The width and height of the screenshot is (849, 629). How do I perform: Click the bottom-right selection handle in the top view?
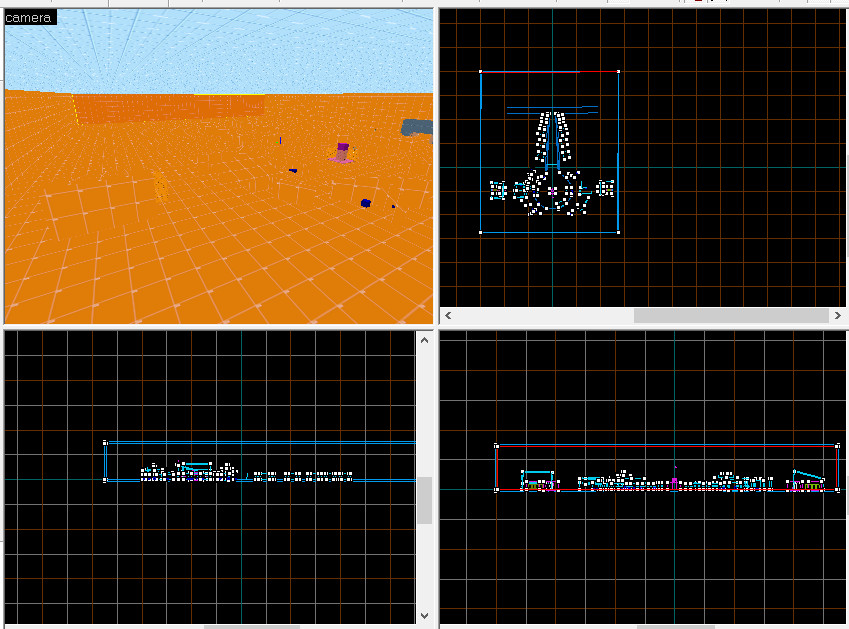point(618,232)
